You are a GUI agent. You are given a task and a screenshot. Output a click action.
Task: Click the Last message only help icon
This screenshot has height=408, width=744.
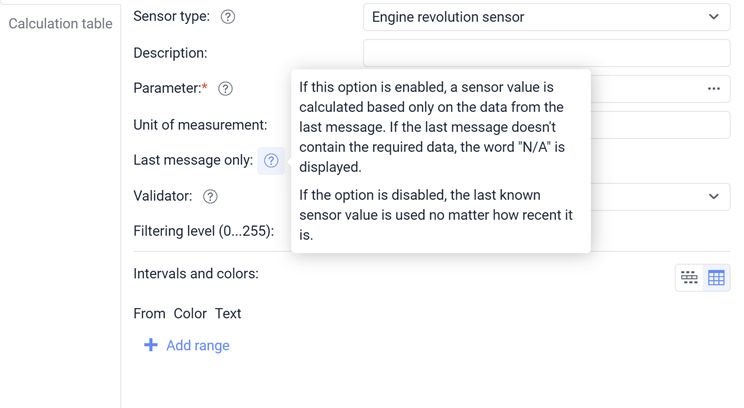tap(271, 161)
